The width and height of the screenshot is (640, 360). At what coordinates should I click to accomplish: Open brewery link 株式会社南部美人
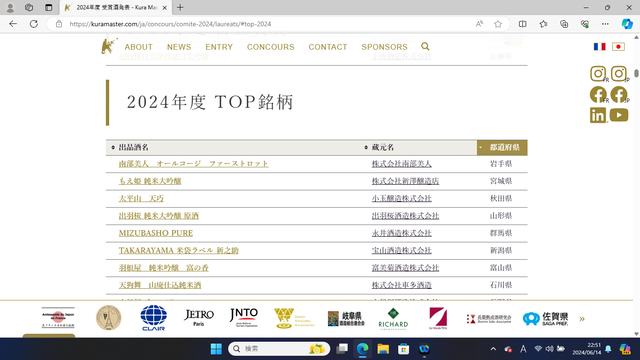401,164
